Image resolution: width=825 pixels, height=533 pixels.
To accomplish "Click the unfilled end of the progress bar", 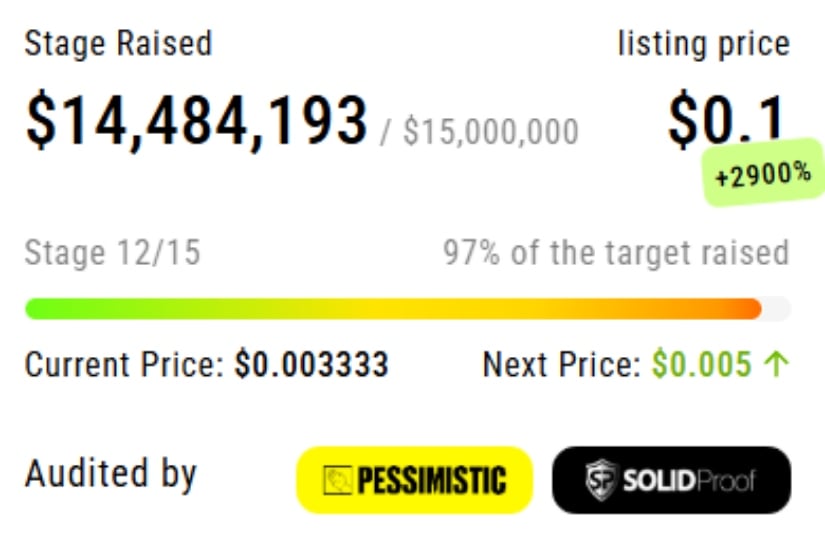I will click(777, 309).
